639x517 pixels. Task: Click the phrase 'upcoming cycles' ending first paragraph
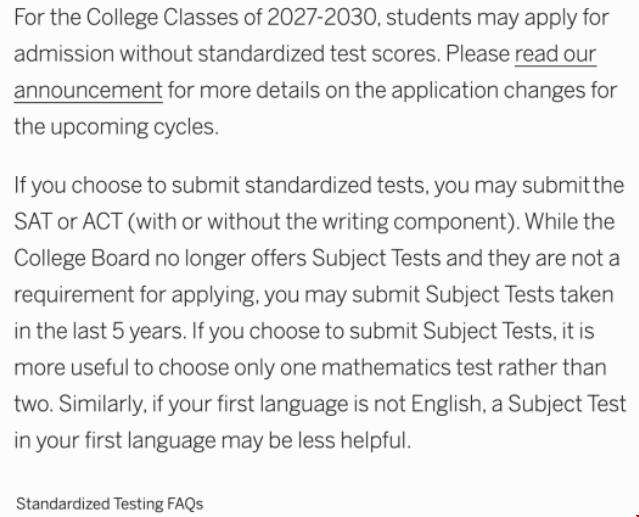pyautogui.click(x=134, y=127)
